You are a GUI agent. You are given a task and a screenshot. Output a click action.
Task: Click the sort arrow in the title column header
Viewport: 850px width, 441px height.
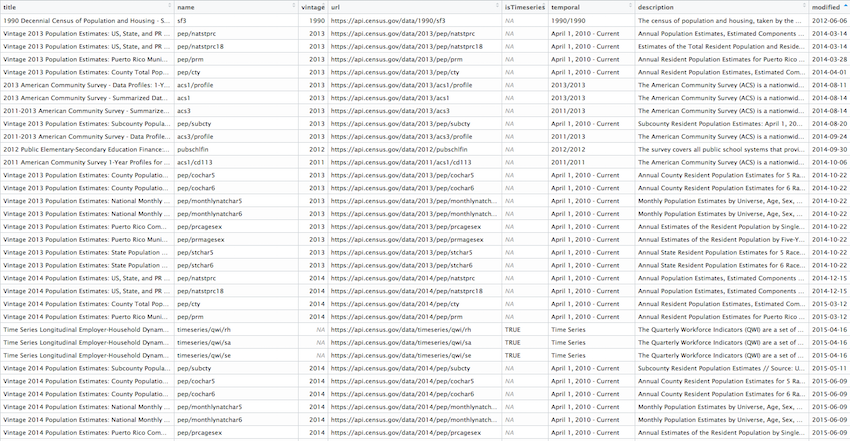coord(167,7)
